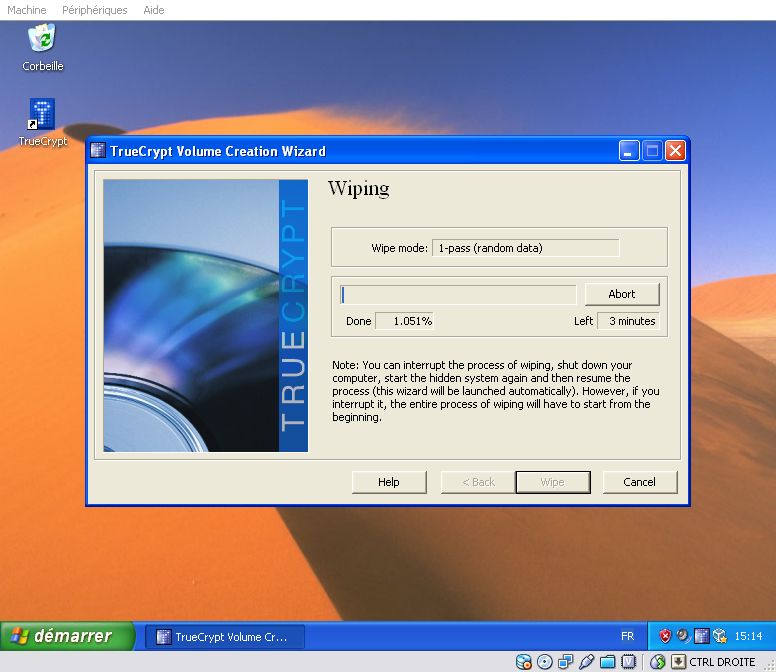Select the TrueCrypt Volume Cr… taskbar button
776x672 pixels.
[225, 636]
